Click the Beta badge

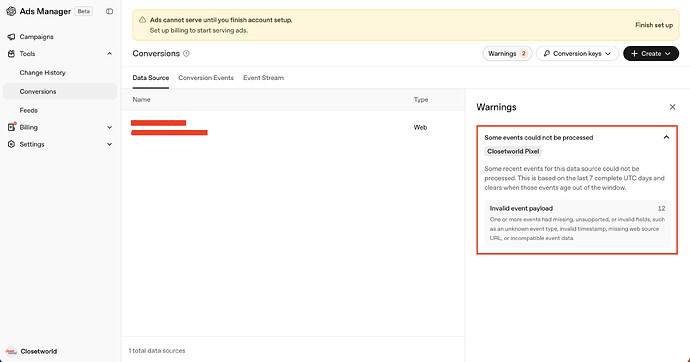click(84, 11)
